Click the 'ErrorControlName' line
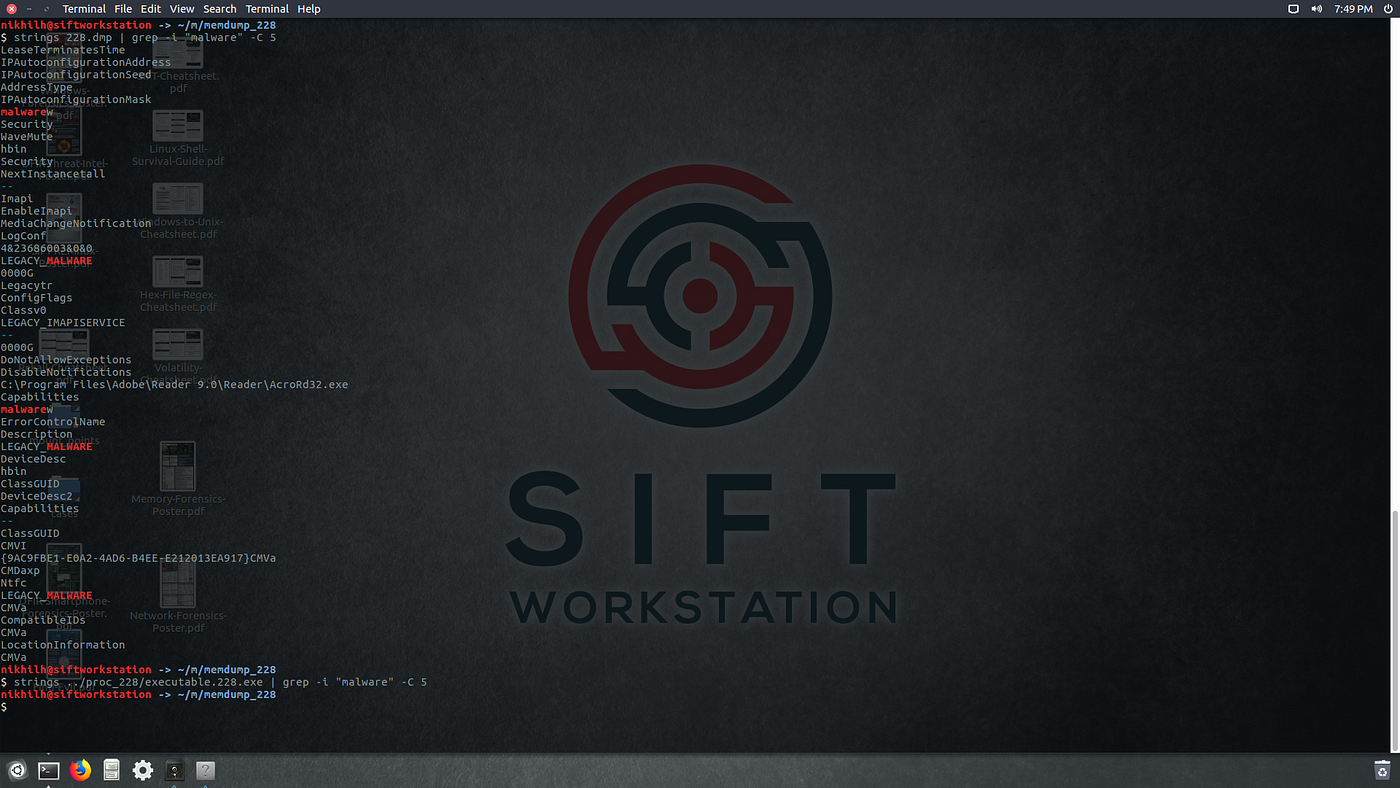Viewport: 1400px width, 788px height. [53, 421]
